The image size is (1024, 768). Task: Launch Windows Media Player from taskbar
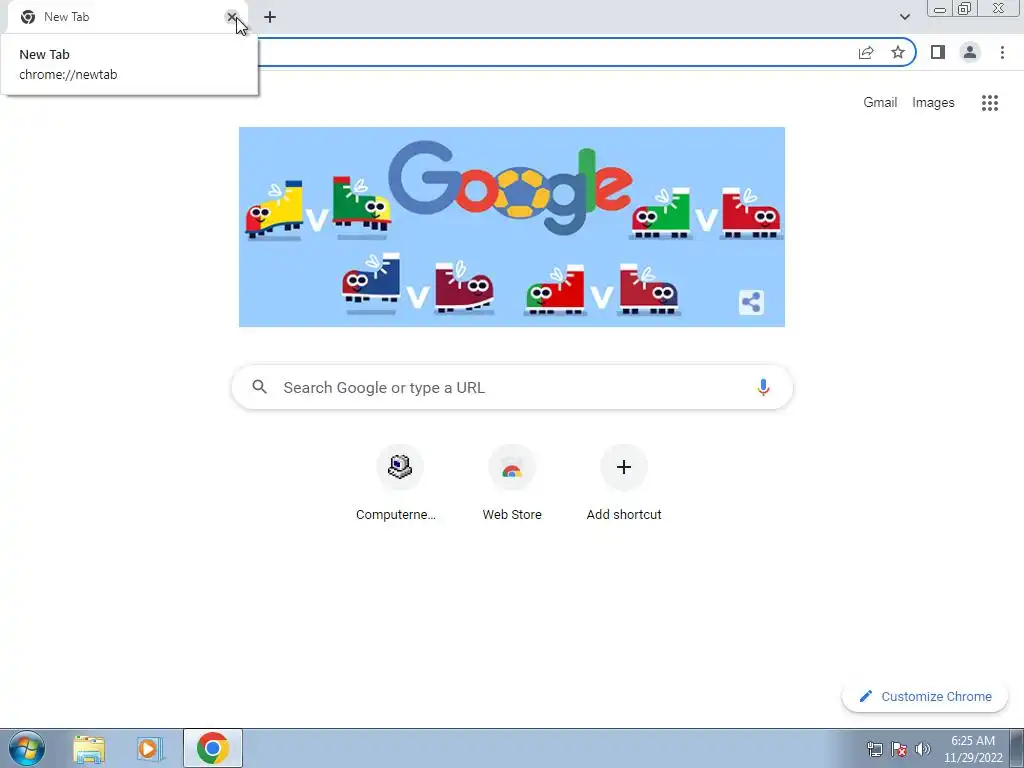(x=149, y=748)
